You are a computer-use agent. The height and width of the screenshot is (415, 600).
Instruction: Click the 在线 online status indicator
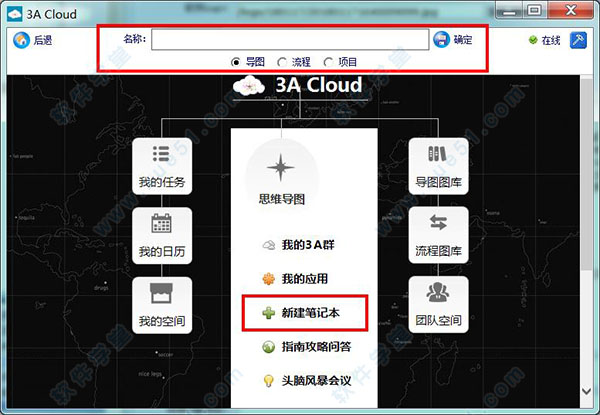(x=545, y=40)
